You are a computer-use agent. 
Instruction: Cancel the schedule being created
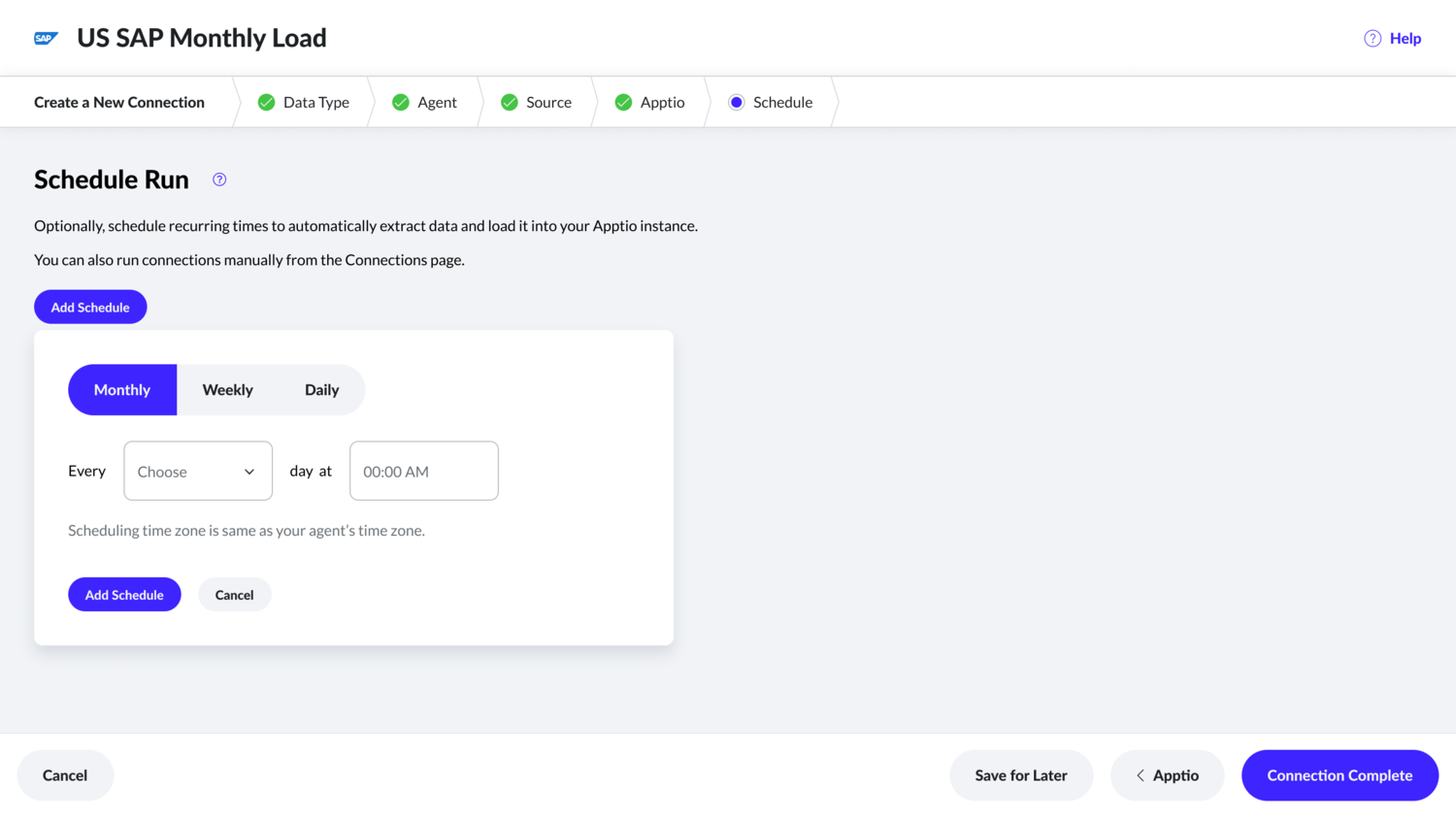coord(234,594)
